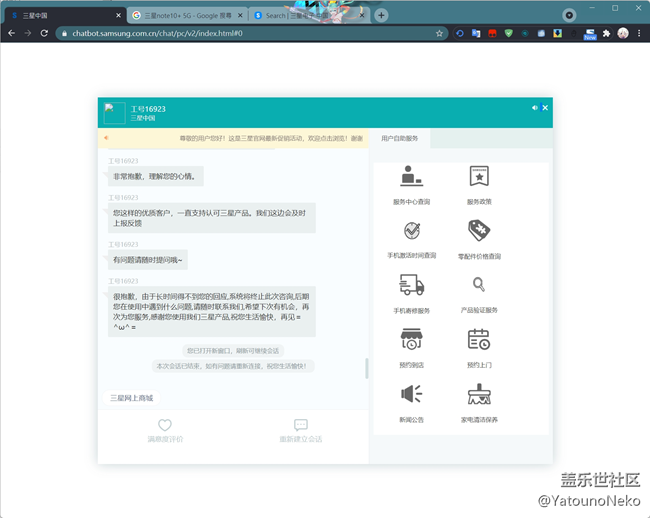The height and width of the screenshot is (518, 650).
Task: Open the 三星网上商城 quick link
Action: (131, 398)
